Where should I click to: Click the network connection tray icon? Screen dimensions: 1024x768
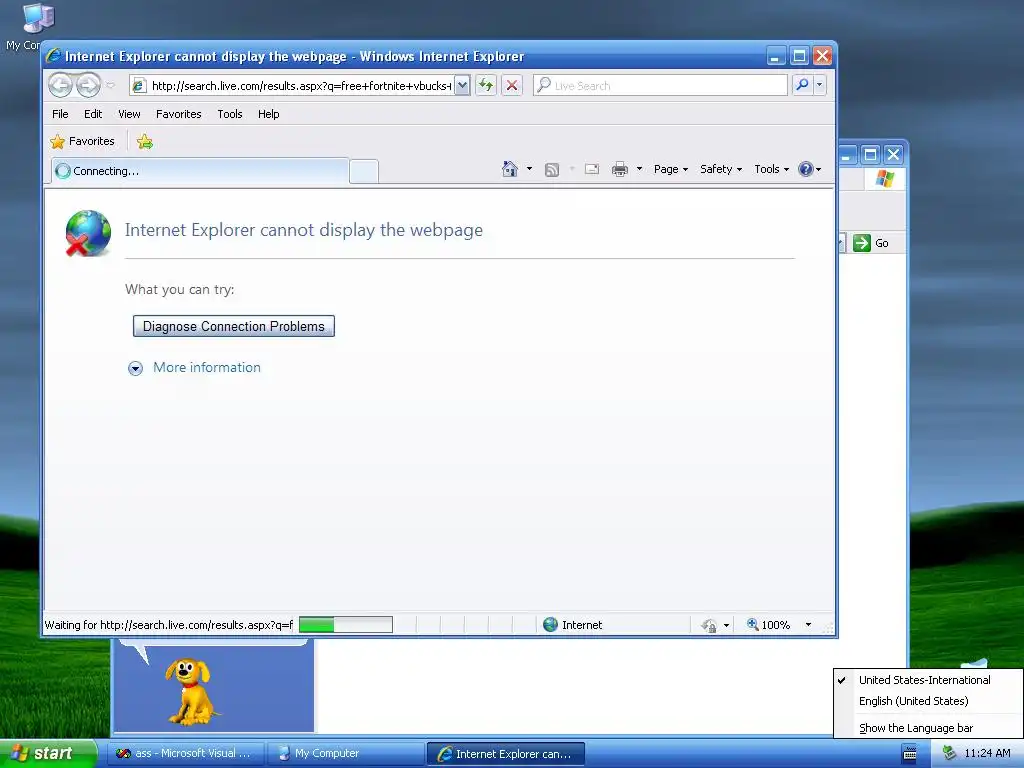click(x=949, y=754)
